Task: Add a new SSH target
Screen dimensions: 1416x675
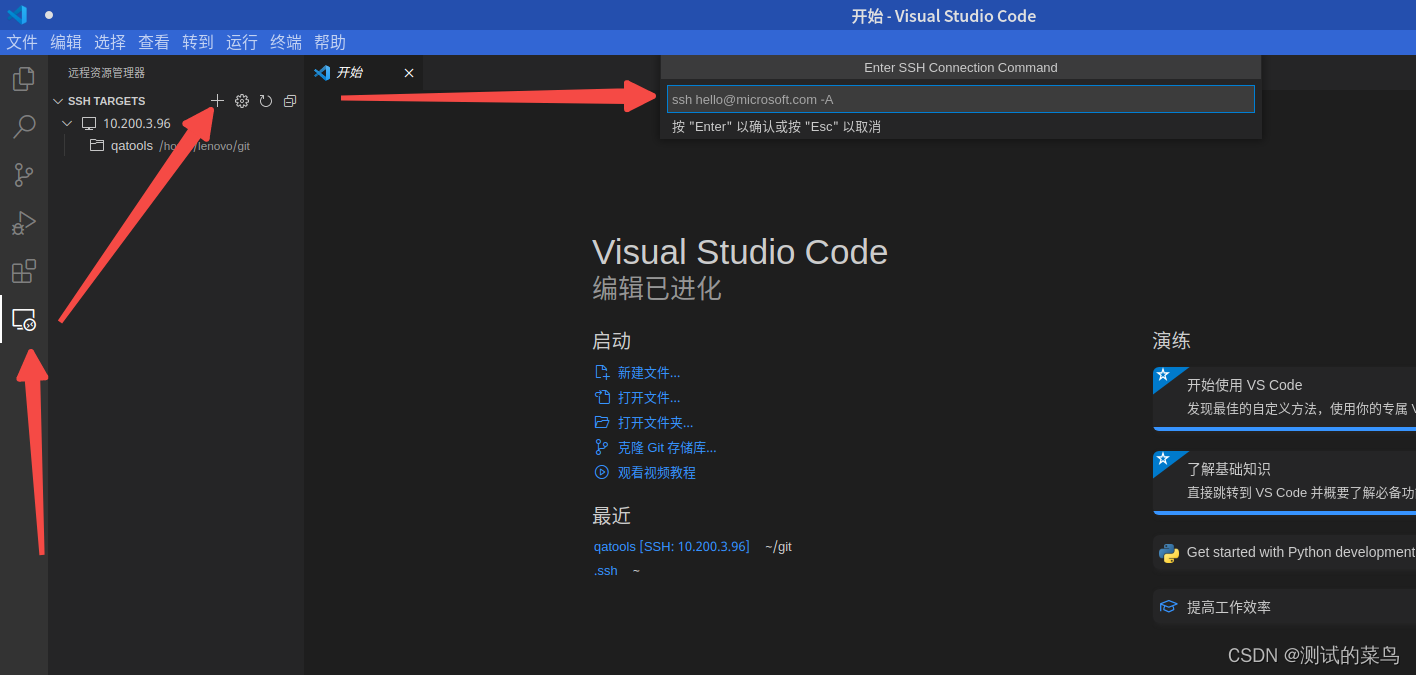Action: click(x=217, y=101)
